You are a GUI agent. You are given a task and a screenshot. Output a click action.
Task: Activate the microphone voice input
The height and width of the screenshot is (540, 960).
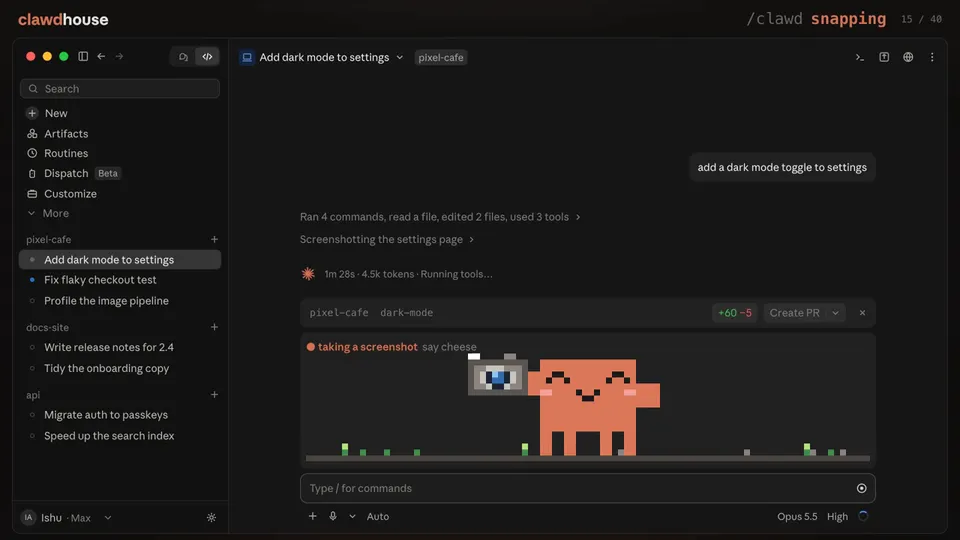tap(333, 516)
